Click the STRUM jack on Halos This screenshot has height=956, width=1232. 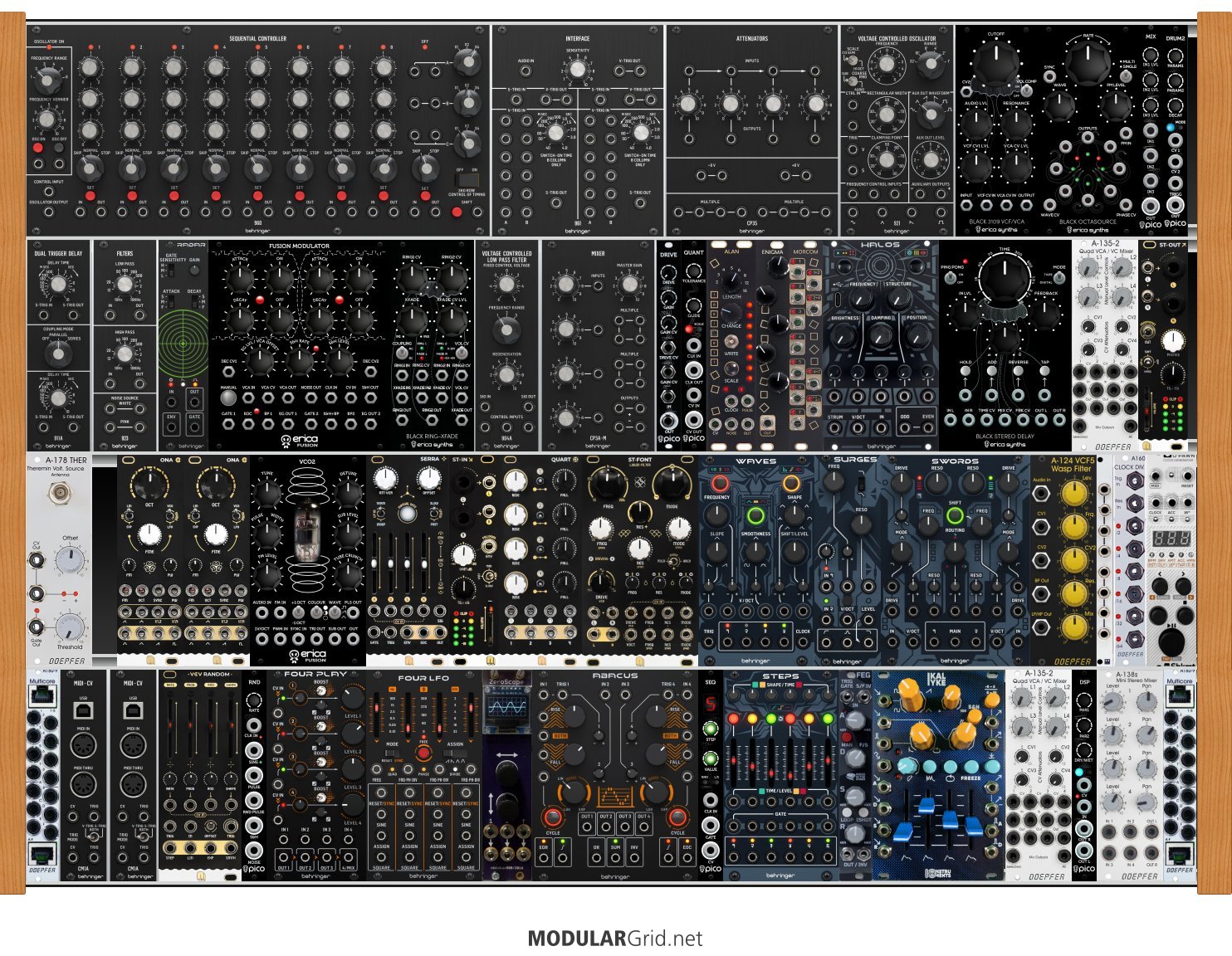[835, 427]
